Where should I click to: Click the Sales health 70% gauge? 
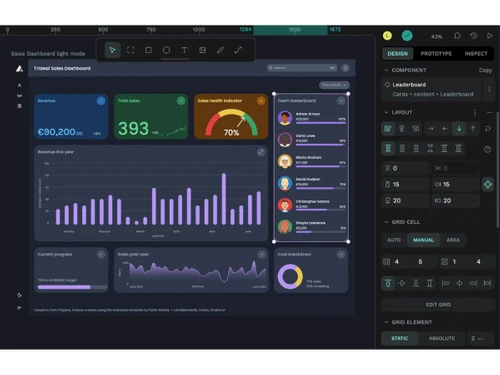pyautogui.click(x=231, y=123)
